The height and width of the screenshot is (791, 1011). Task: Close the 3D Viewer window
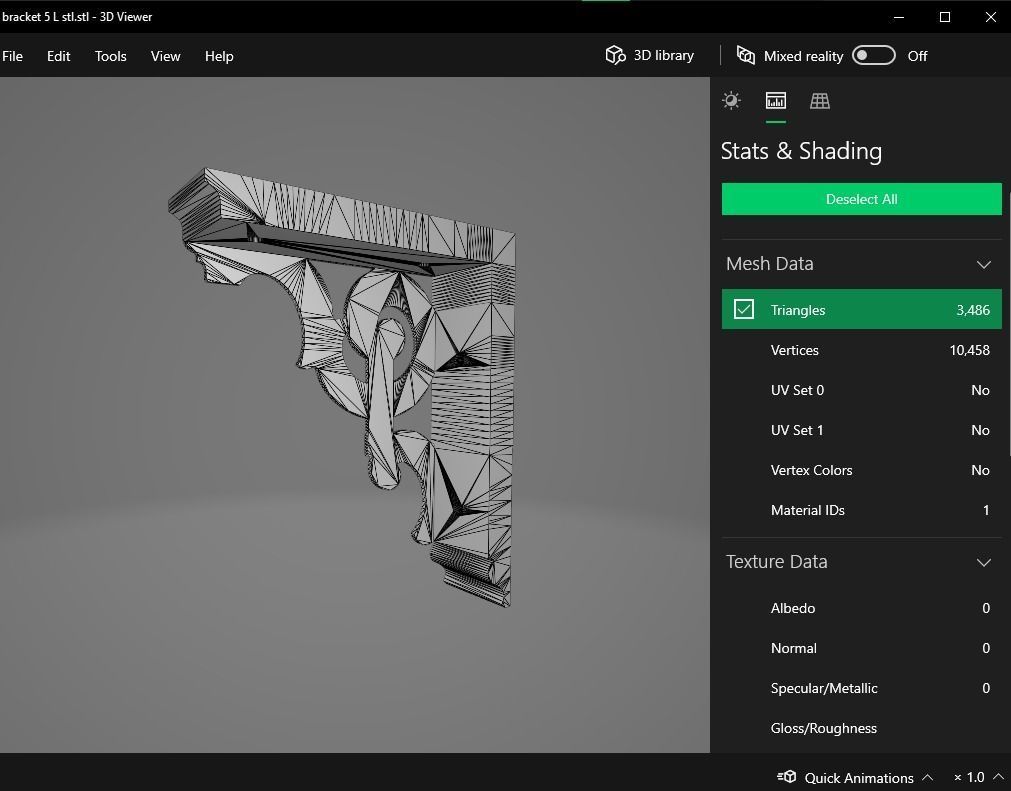click(x=990, y=17)
